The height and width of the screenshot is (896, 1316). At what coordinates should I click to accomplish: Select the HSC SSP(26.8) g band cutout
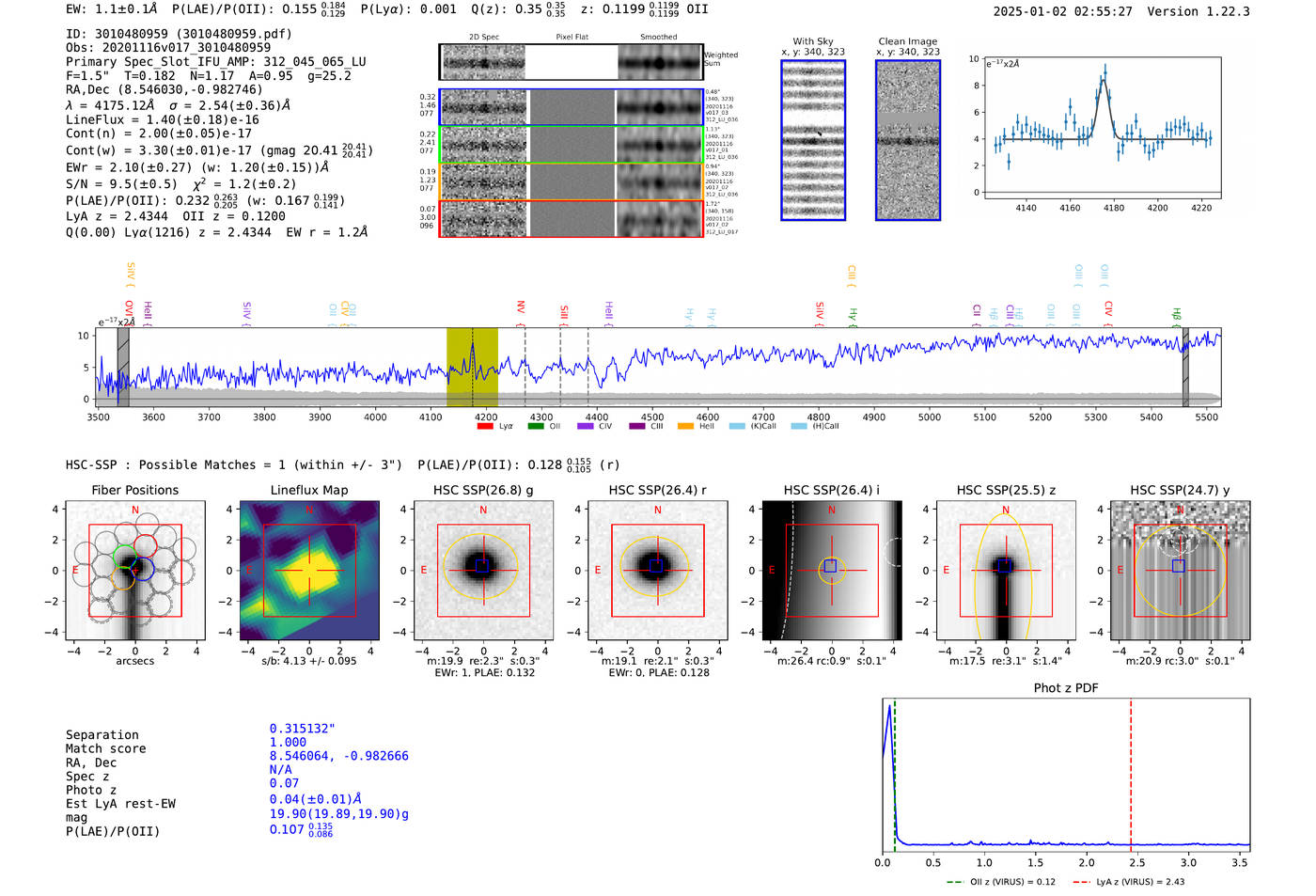(483, 571)
